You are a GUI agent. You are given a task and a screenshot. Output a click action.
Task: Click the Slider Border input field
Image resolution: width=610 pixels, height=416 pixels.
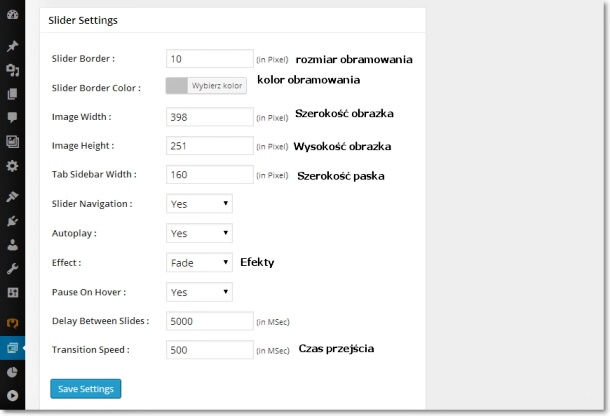[210, 59]
